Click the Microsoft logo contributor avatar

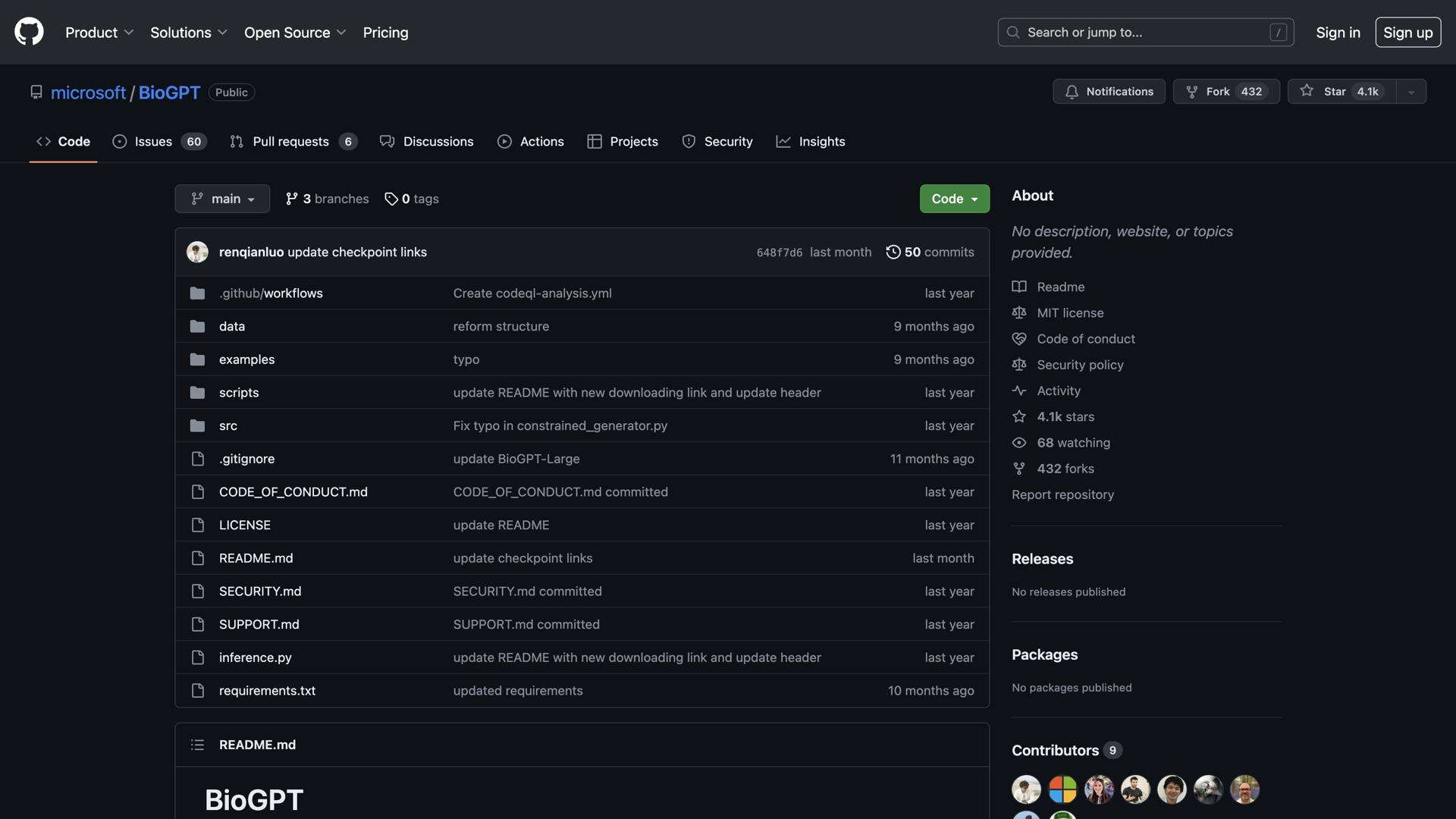point(1062,789)
